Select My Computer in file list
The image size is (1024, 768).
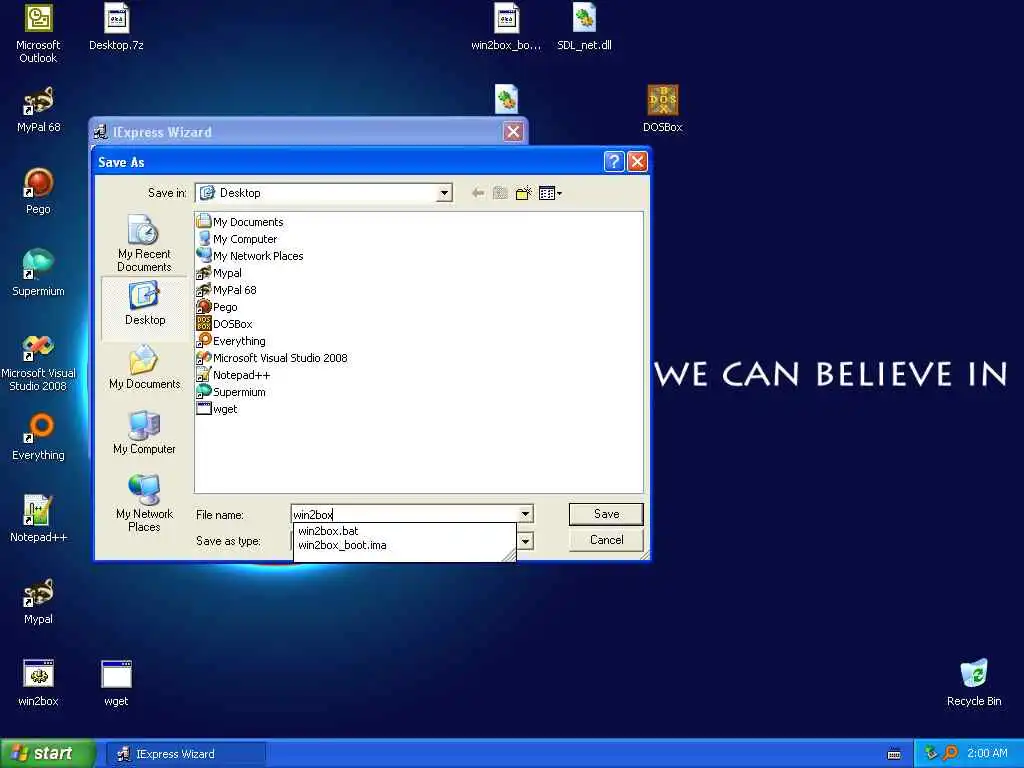pos(237,239)
